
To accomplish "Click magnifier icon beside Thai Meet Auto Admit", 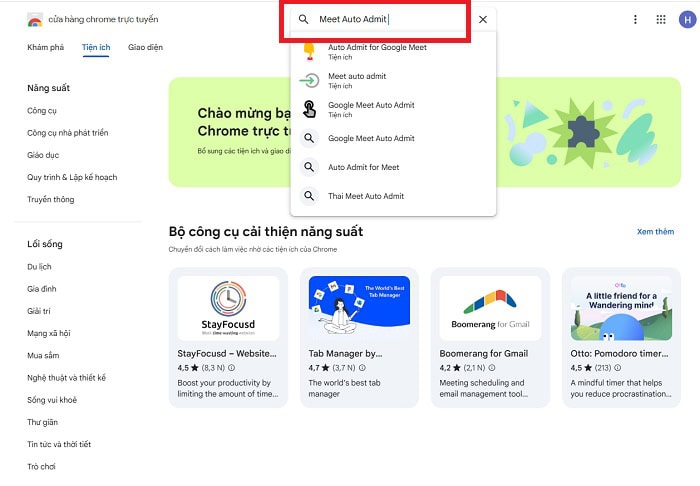I will (x=309, y=196).
